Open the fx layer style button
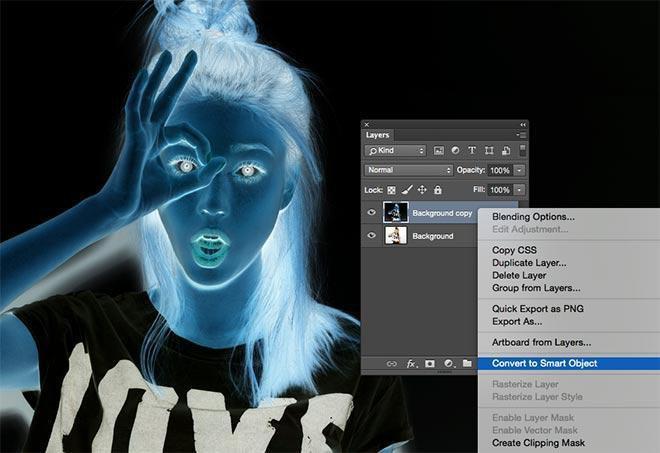The image size is (660, 453). click(x=411, y=363)
